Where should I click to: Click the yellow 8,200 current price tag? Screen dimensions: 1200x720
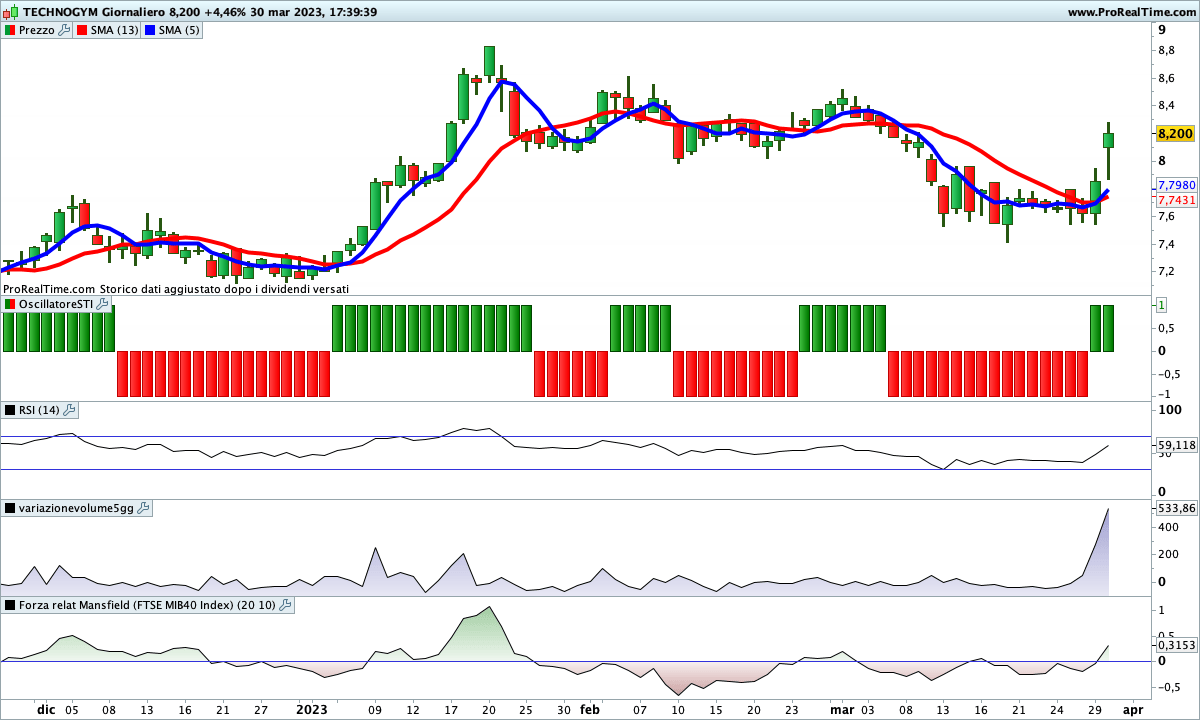click(1175, 134)
